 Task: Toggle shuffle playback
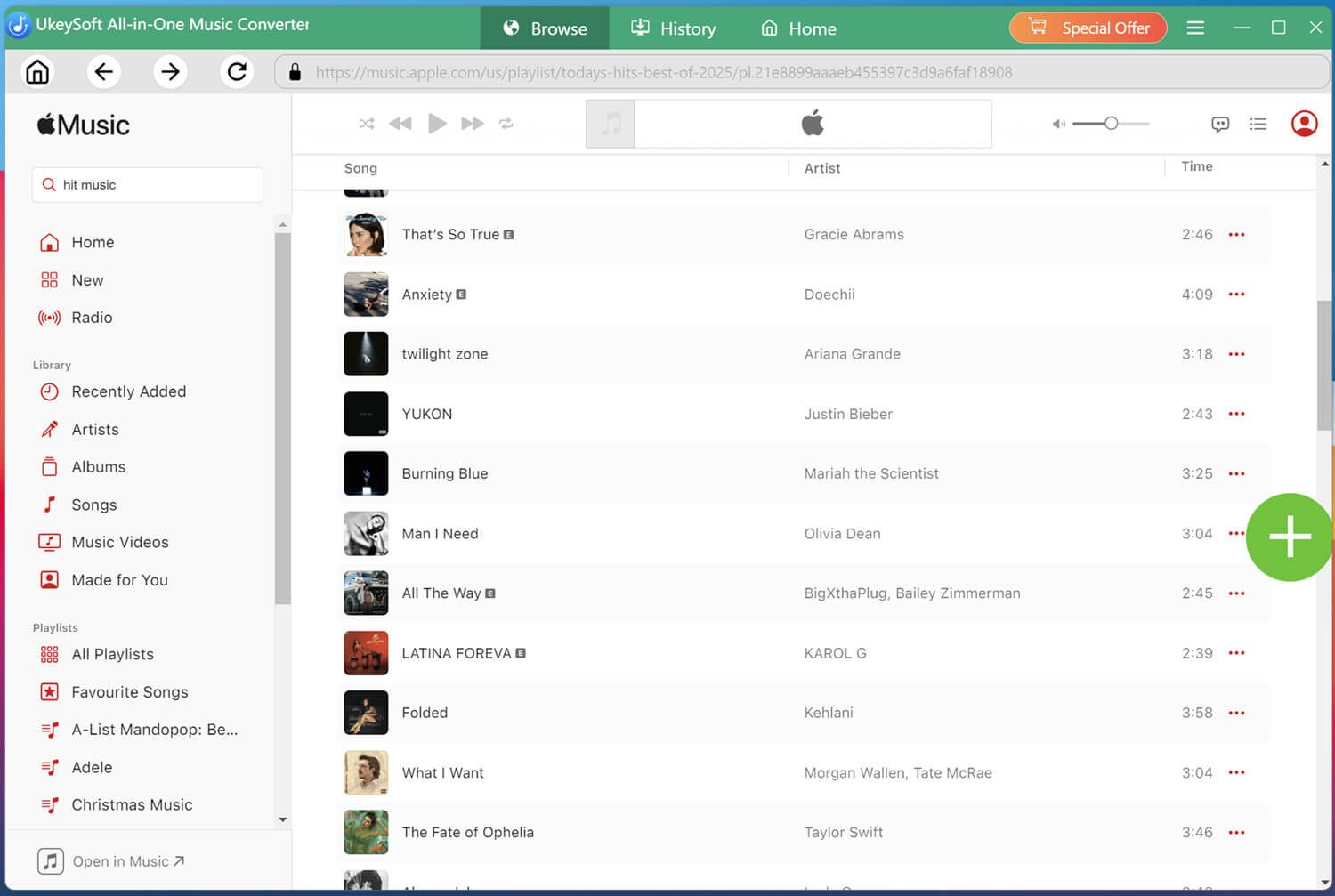click(366, 124)
